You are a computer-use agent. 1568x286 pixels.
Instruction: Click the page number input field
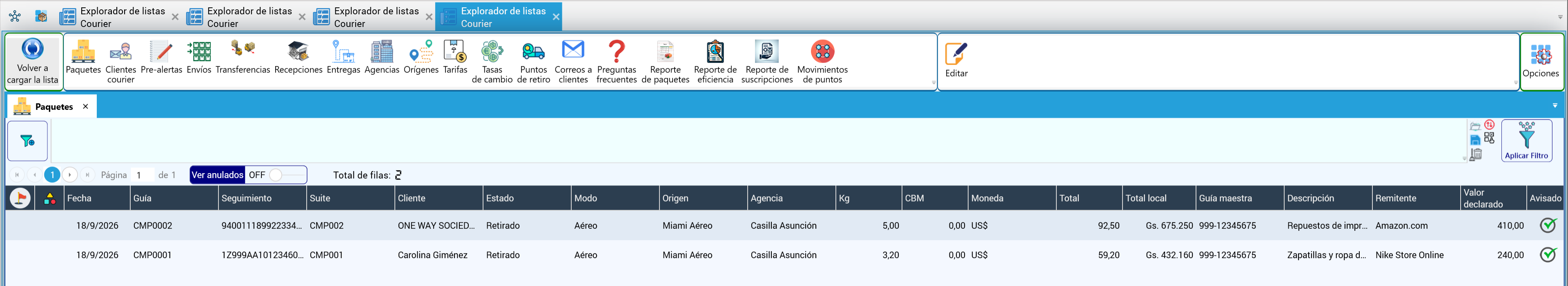pyautogui.click(x=143, y=175)
